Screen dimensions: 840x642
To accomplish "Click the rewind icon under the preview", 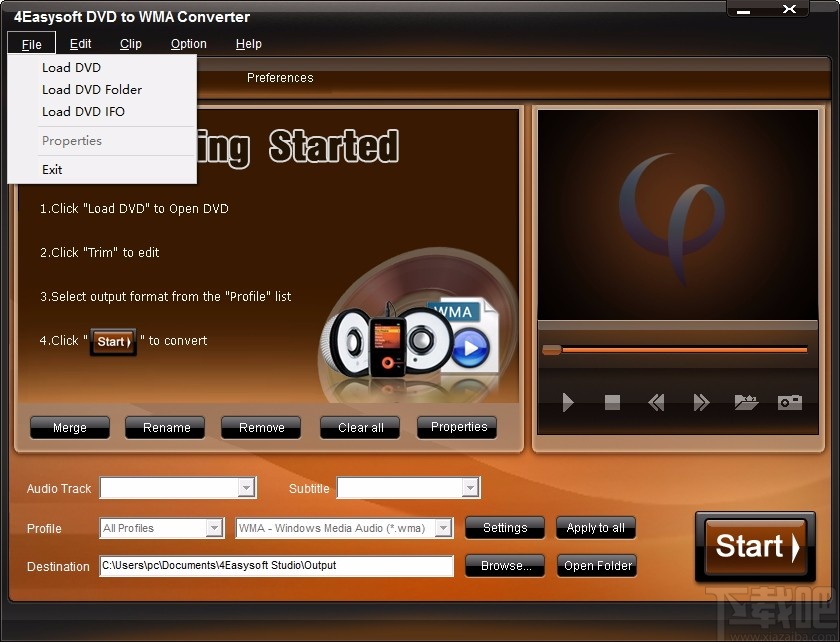I will pos(656,402).
